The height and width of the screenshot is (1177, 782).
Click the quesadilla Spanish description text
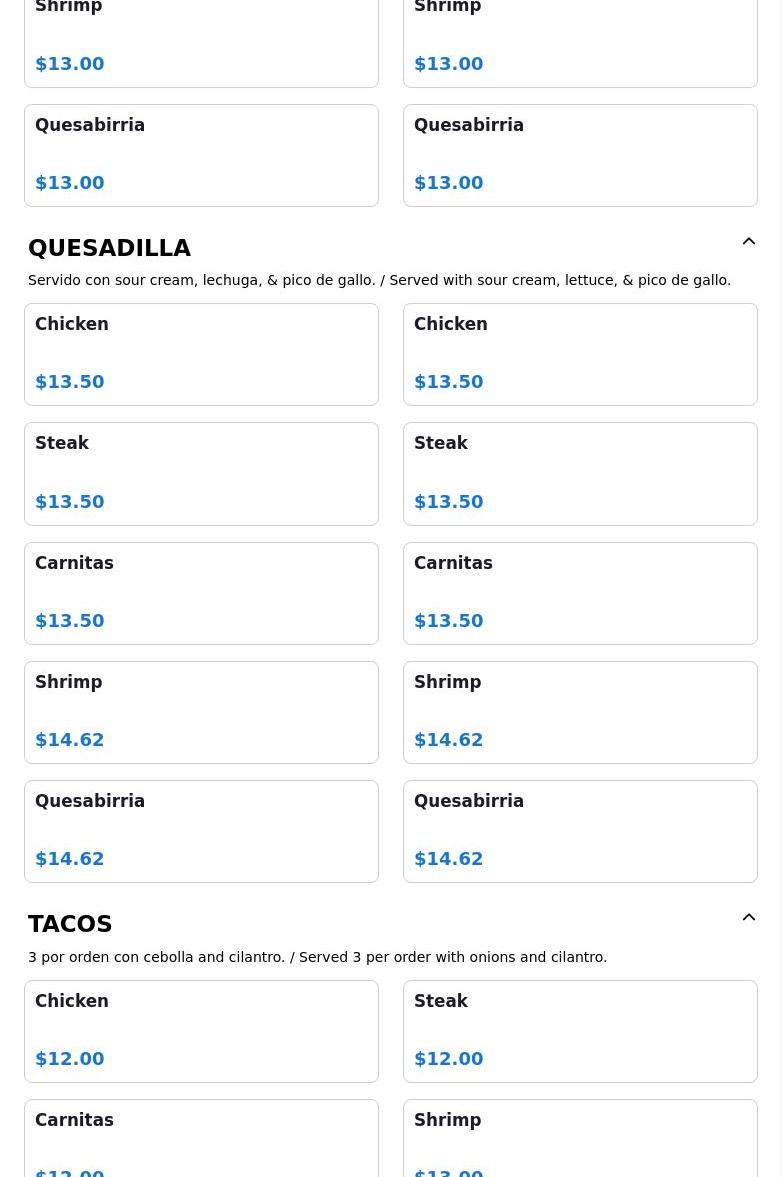pos(380,280)
